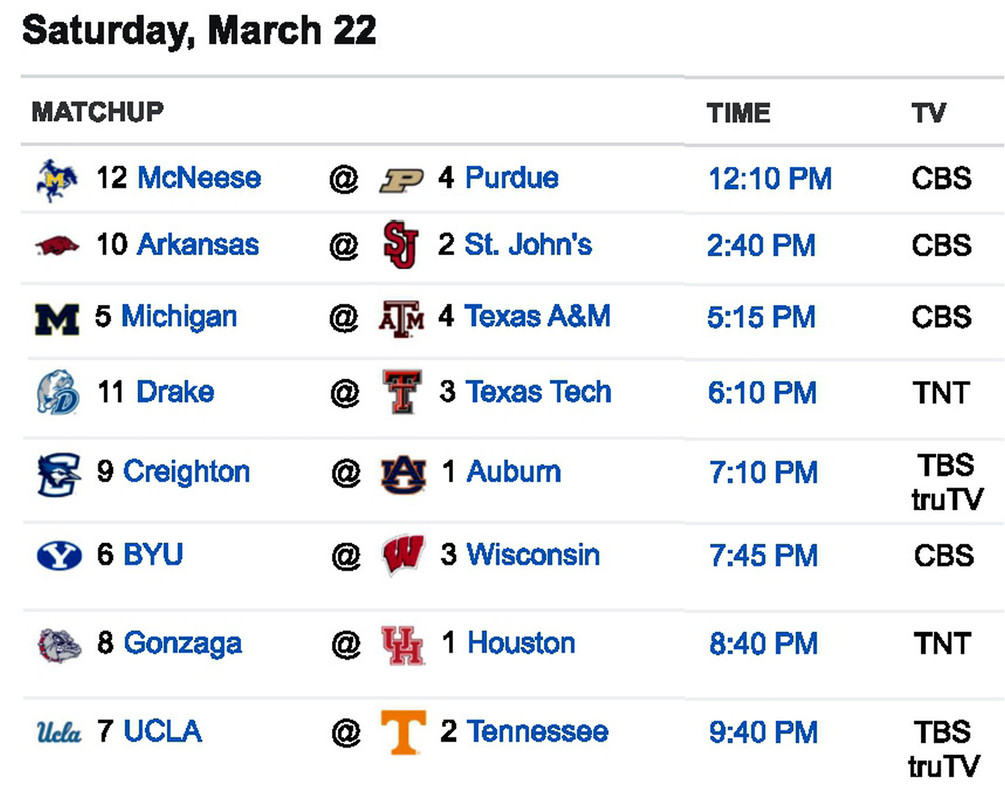
Task: Select the 12:10 PM game time link
Action: point(770,179)
